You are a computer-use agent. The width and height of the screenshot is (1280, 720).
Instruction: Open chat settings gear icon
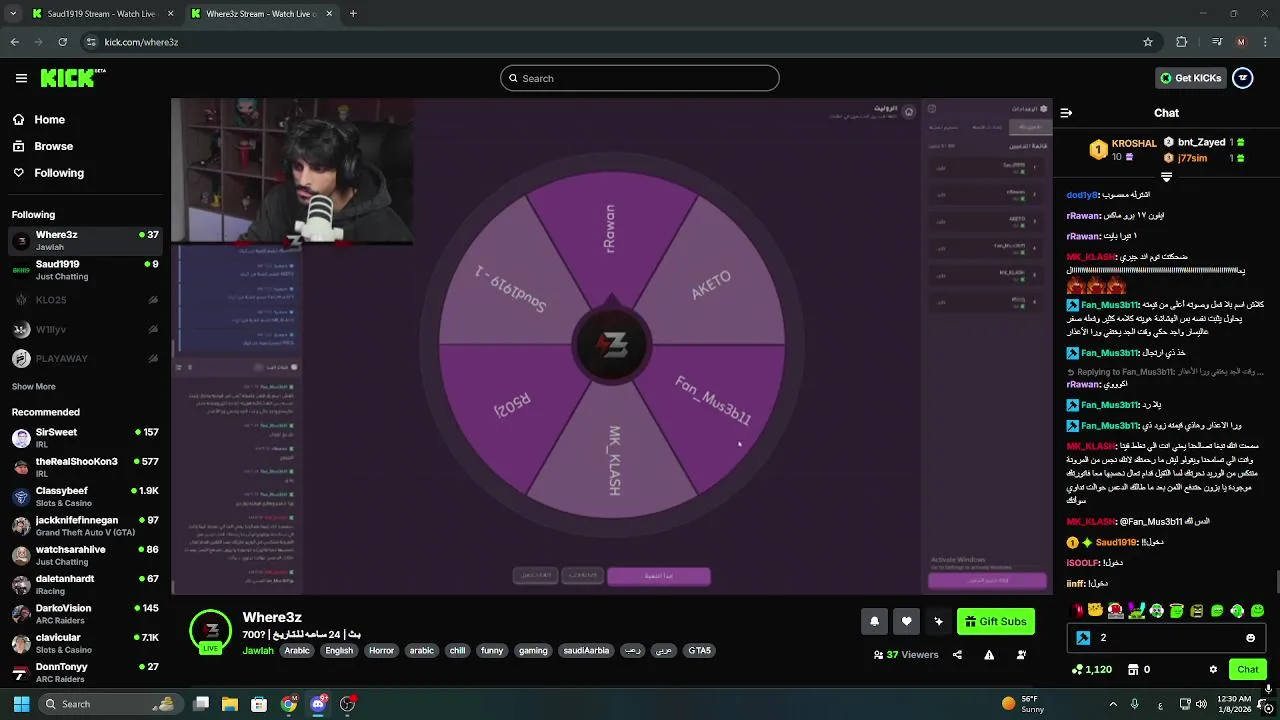pos(1213,669)
